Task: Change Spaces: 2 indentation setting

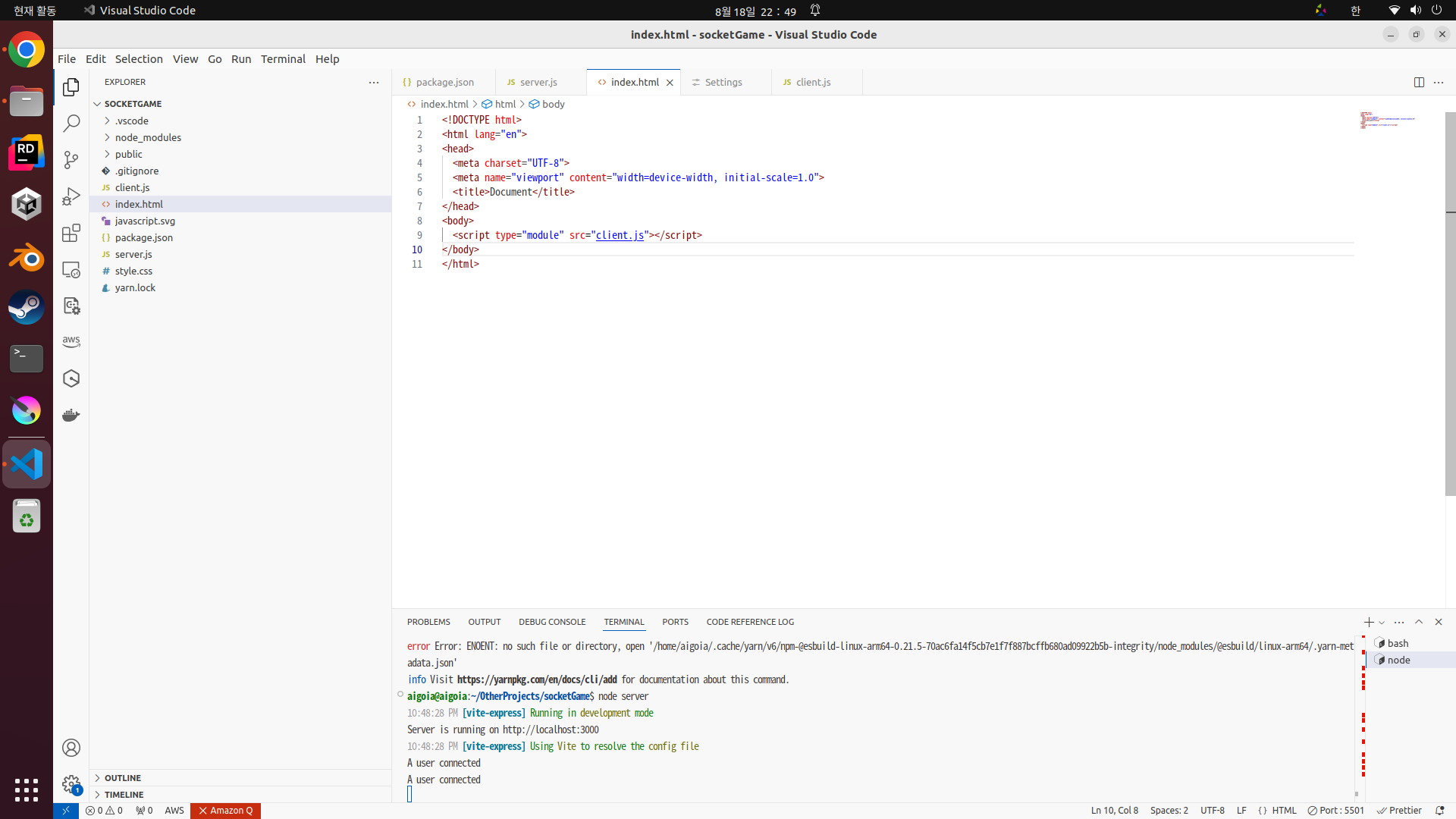Action: click(1169, 811)
